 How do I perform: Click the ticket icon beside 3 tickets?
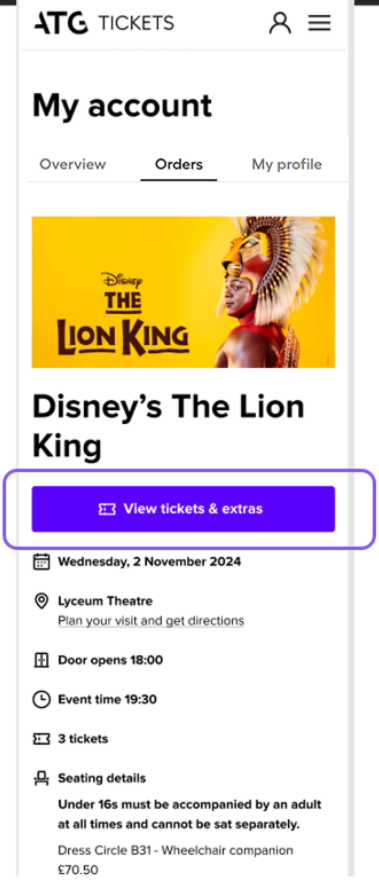tap(41, 739)
